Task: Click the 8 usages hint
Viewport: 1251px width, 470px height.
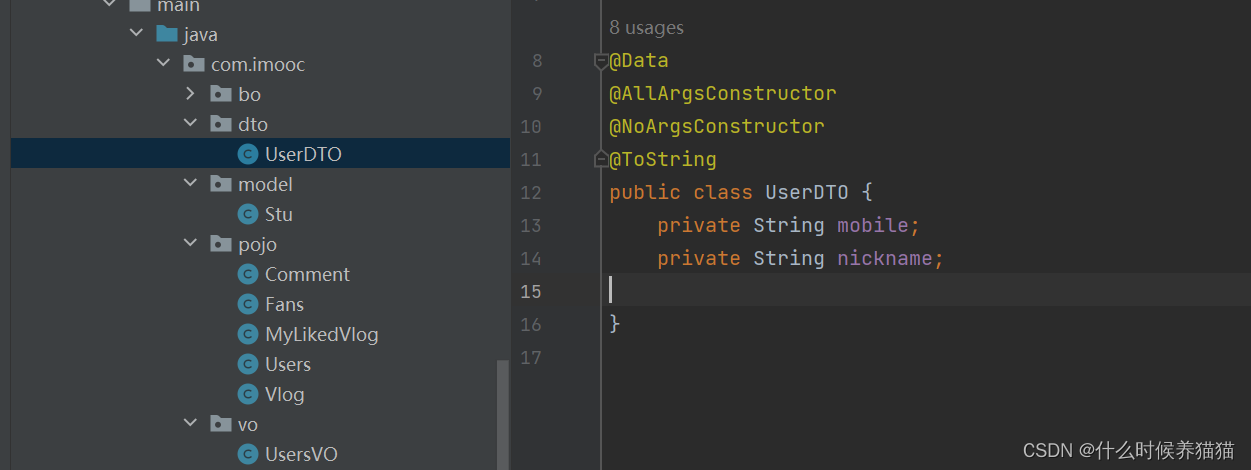Action: coord(646,28)
